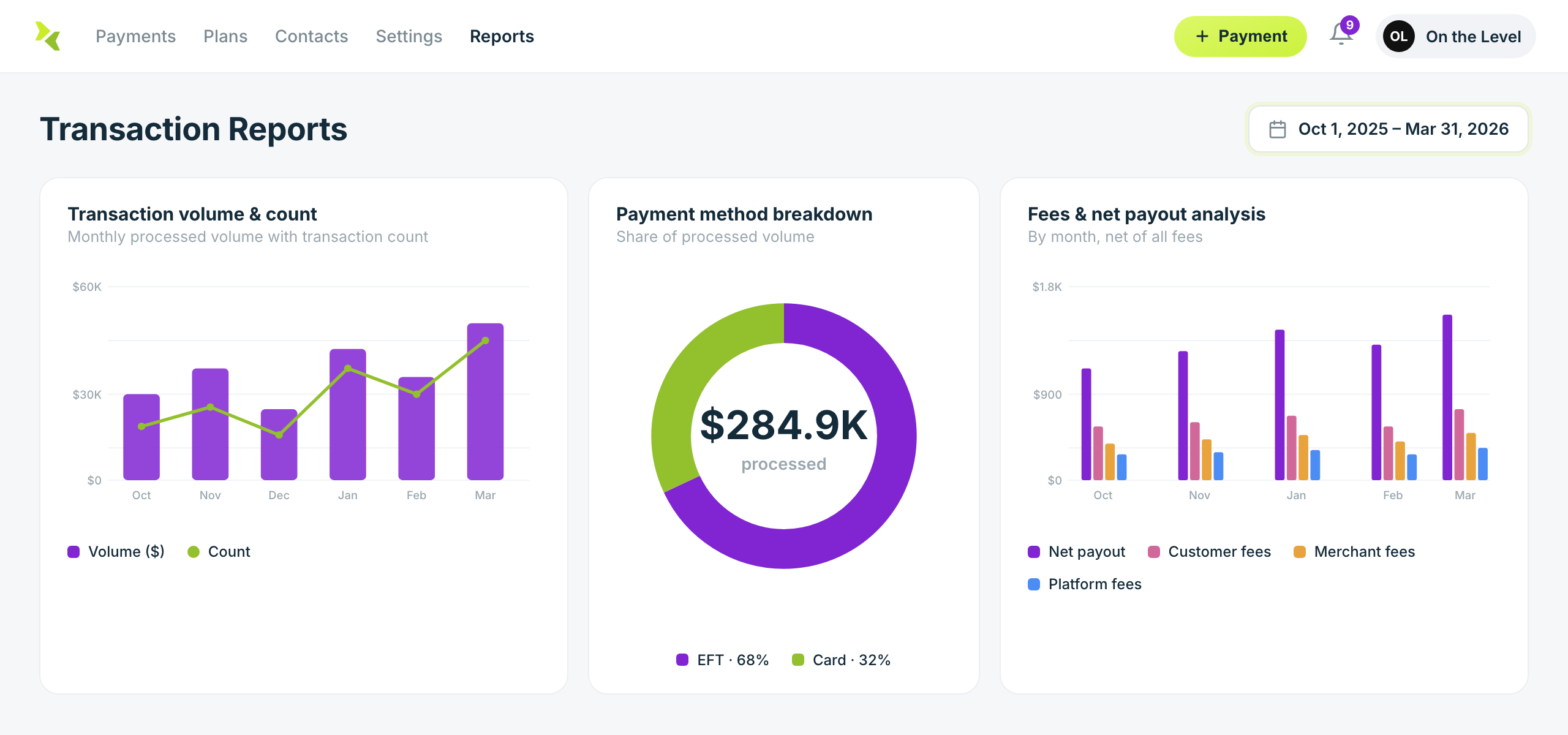Toggle the Merchant fees legend series
The image size is (1568, 735).
(1354, 552)
